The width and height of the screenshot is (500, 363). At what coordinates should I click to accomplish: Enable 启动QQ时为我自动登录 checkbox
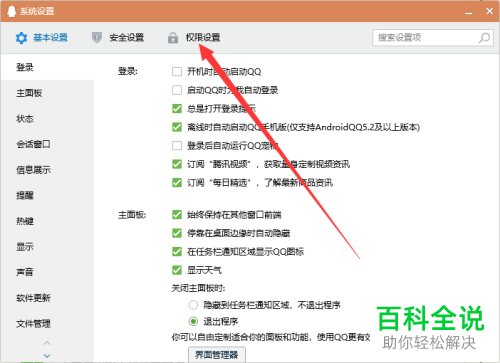(177, 90)
